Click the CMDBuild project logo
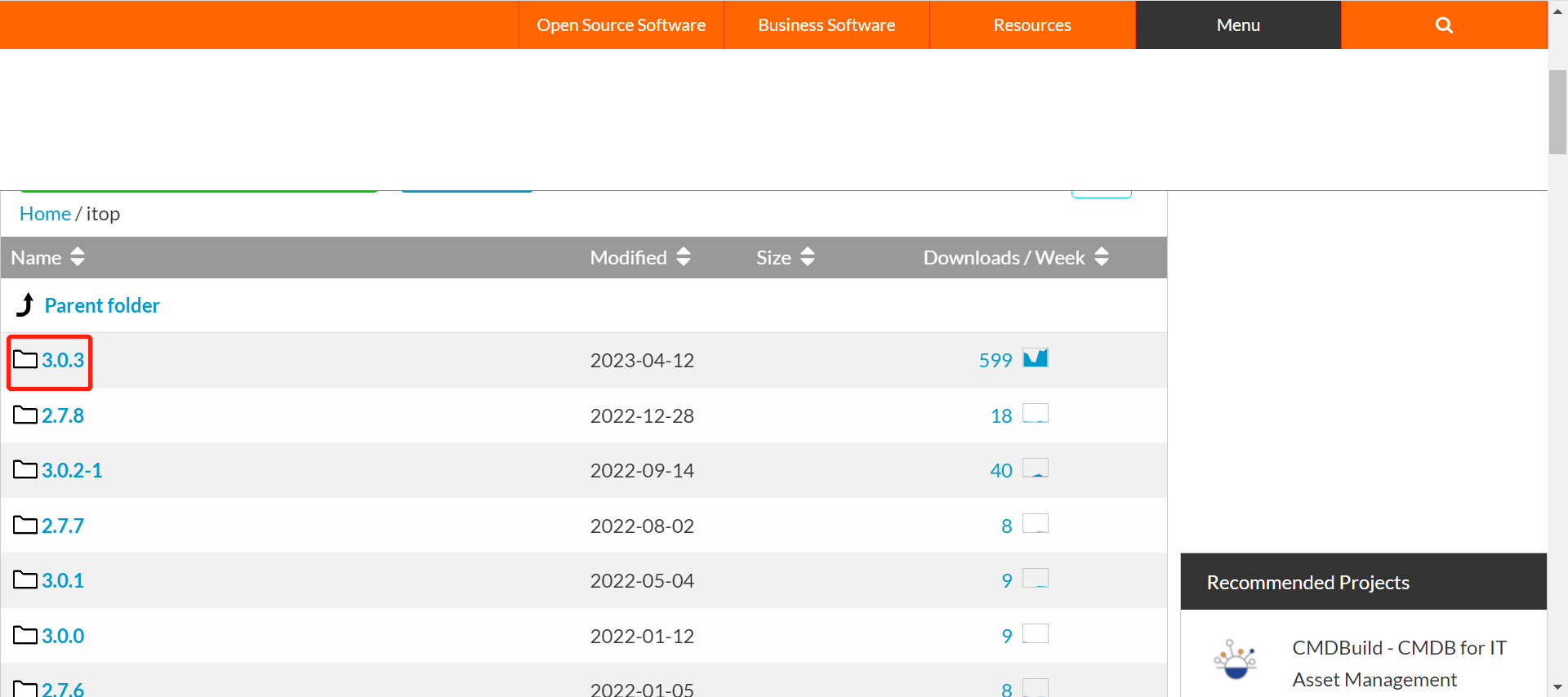This screenshot has height=697, width=1568. point(1235,659)
